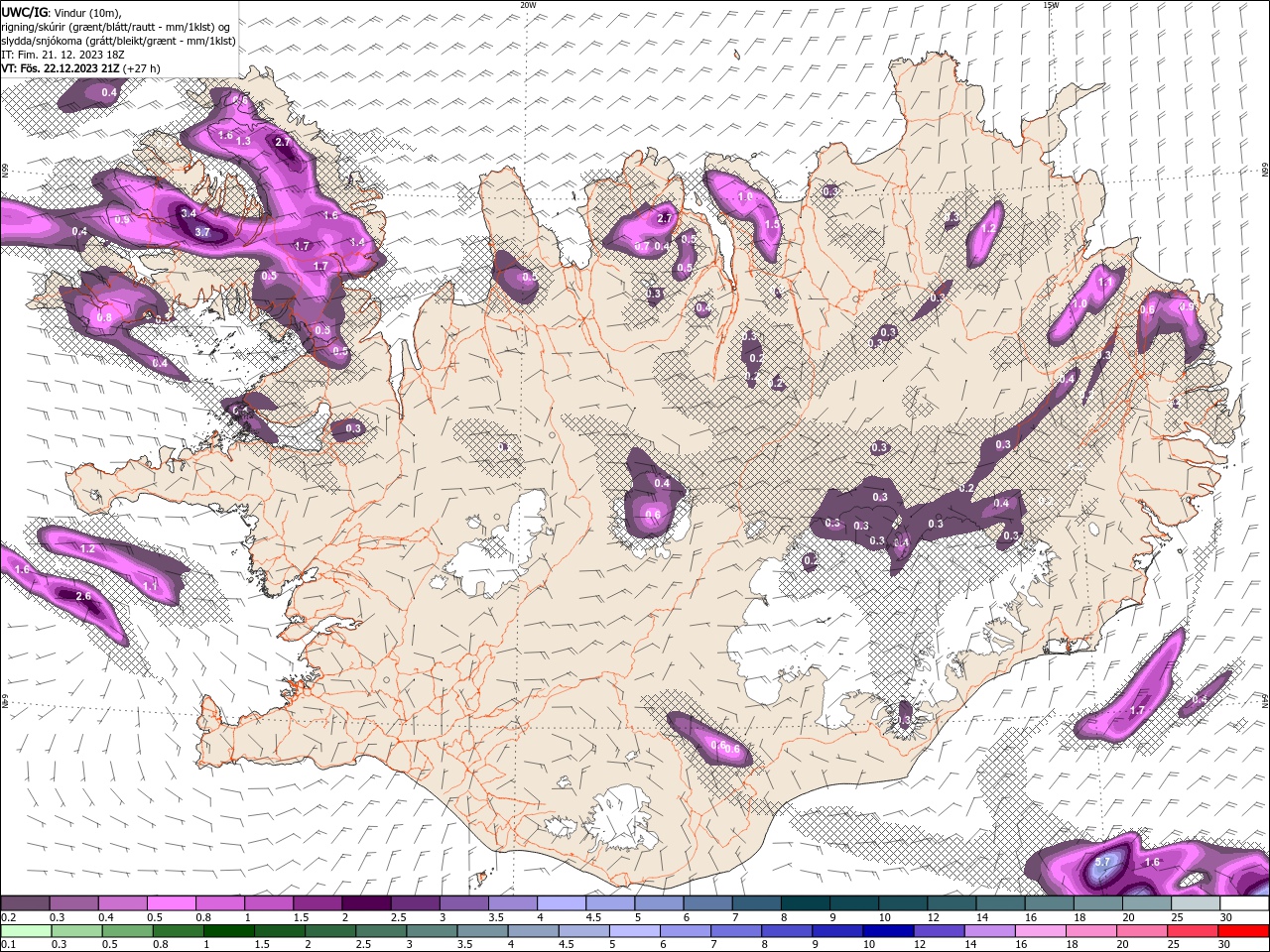The width and height of the screenshot is (1270, 952).
Task: Select upper-scale teal swatch 8 to 9
Action: pos(806,903)
